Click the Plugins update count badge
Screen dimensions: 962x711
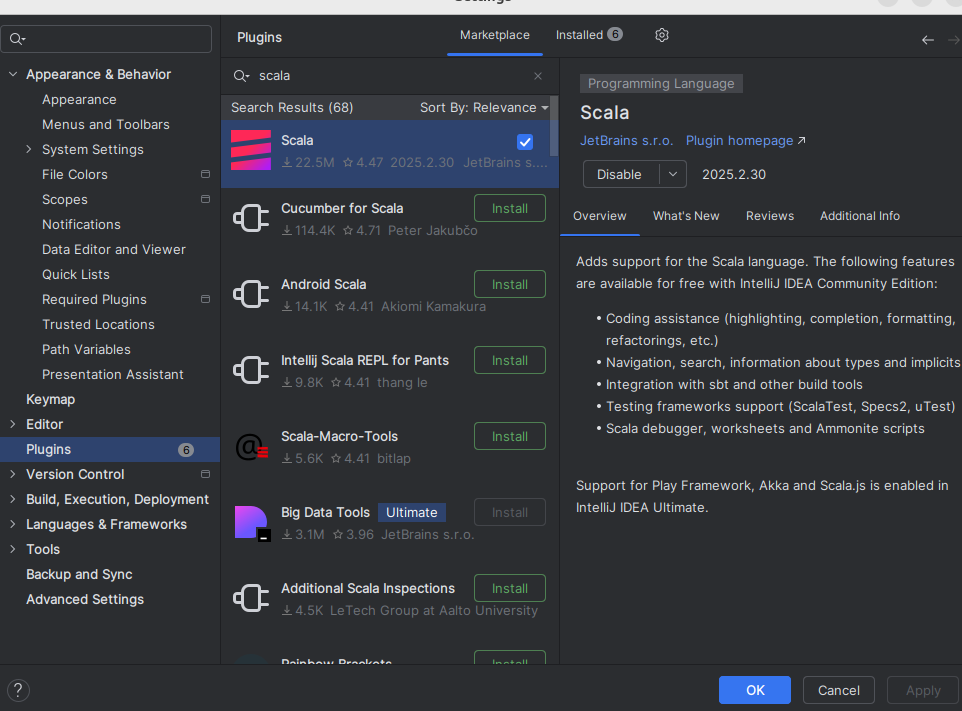[186, 450]
